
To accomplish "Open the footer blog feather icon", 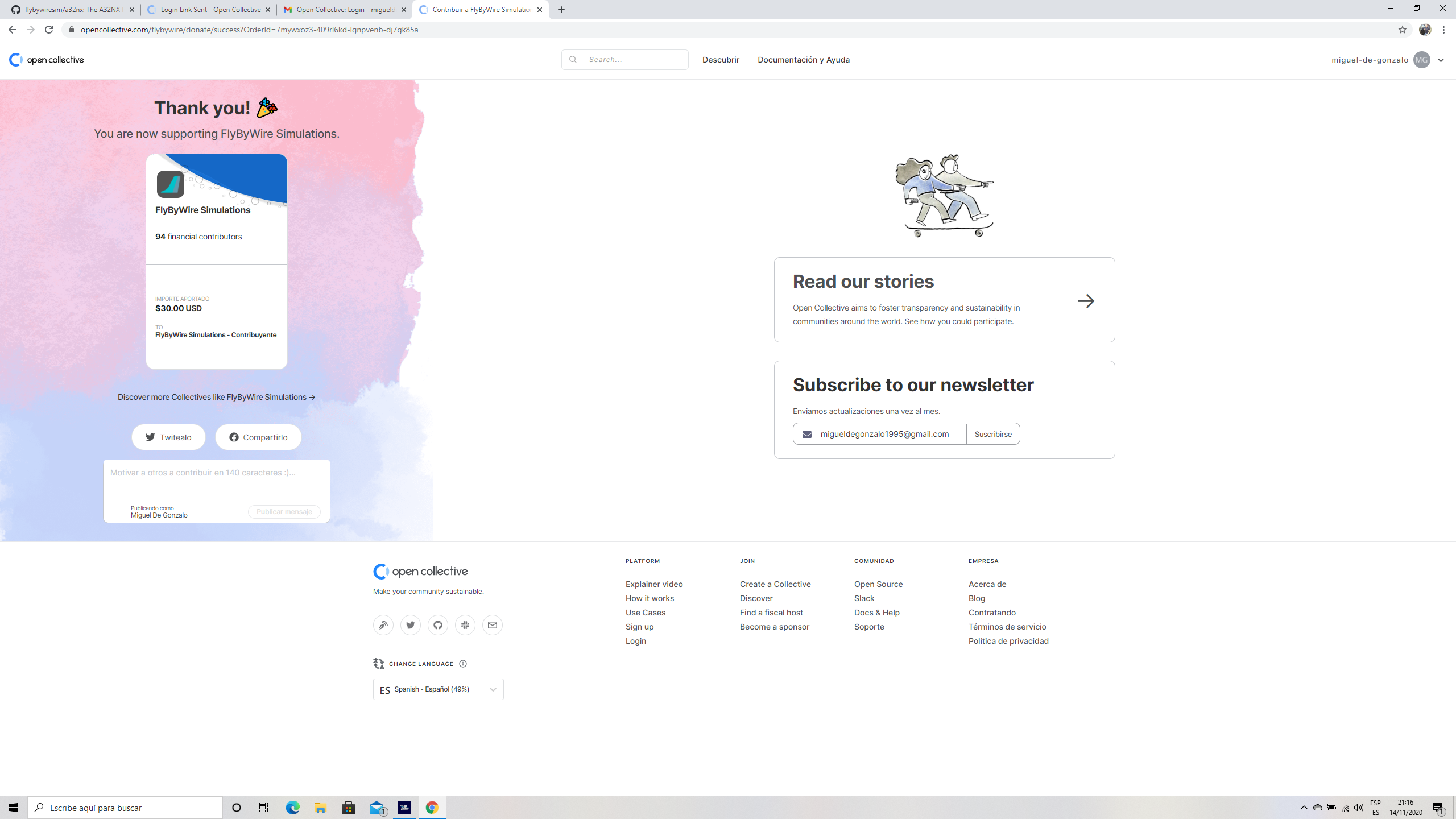I will pos(383,625).
